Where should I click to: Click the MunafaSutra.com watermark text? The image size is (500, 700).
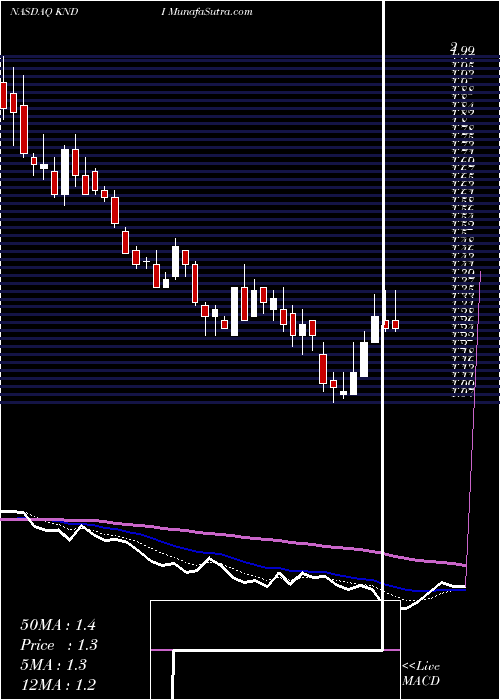[x=210, y=12]
